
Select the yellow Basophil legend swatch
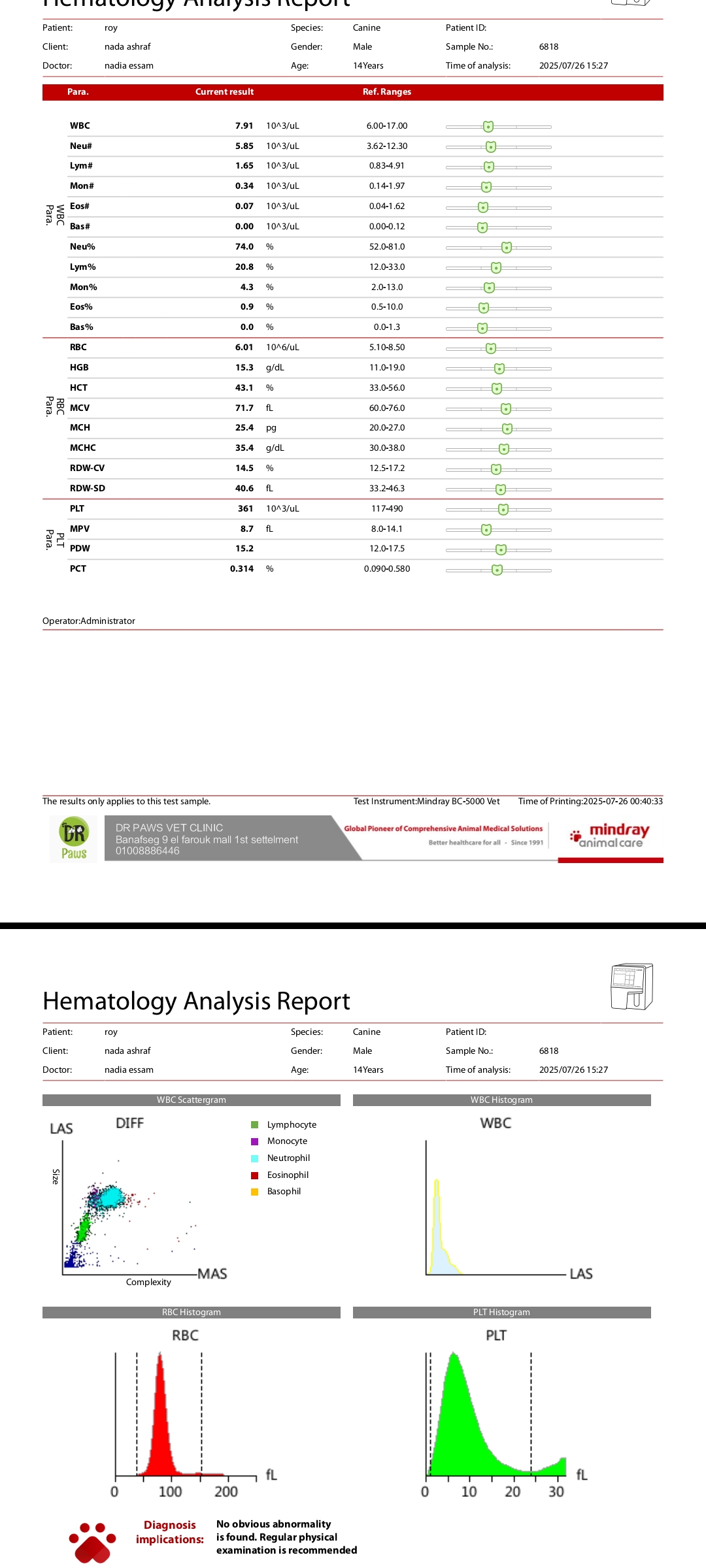click(255, 1192)
